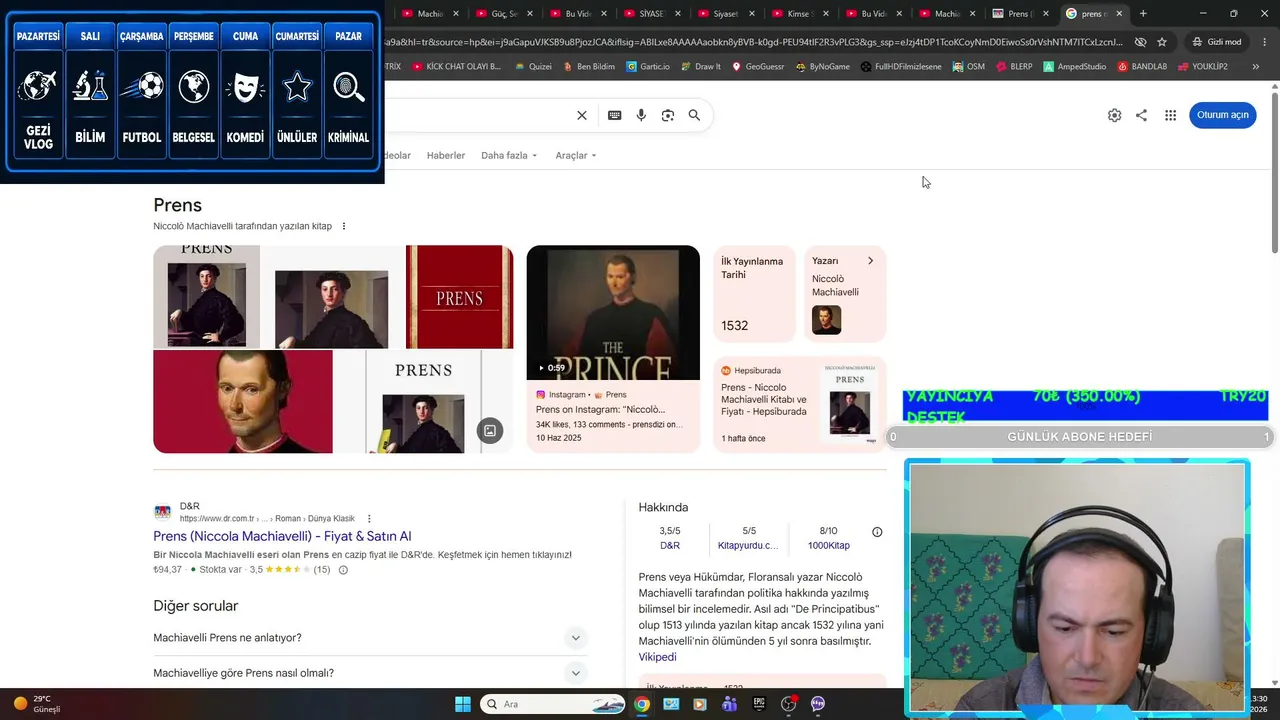
Task: Switch to the 'Kimse' YouTube tab
Action: point(800,14)
